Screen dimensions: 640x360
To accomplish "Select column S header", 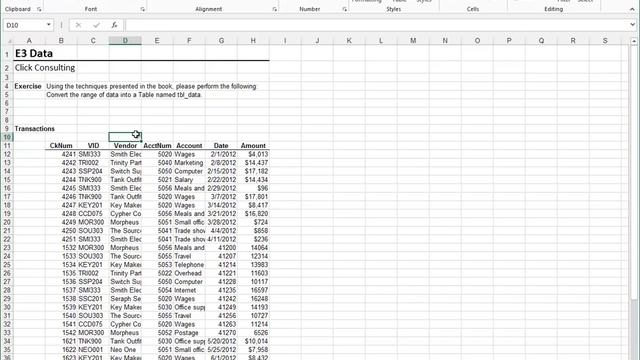I will click(605, 40).
